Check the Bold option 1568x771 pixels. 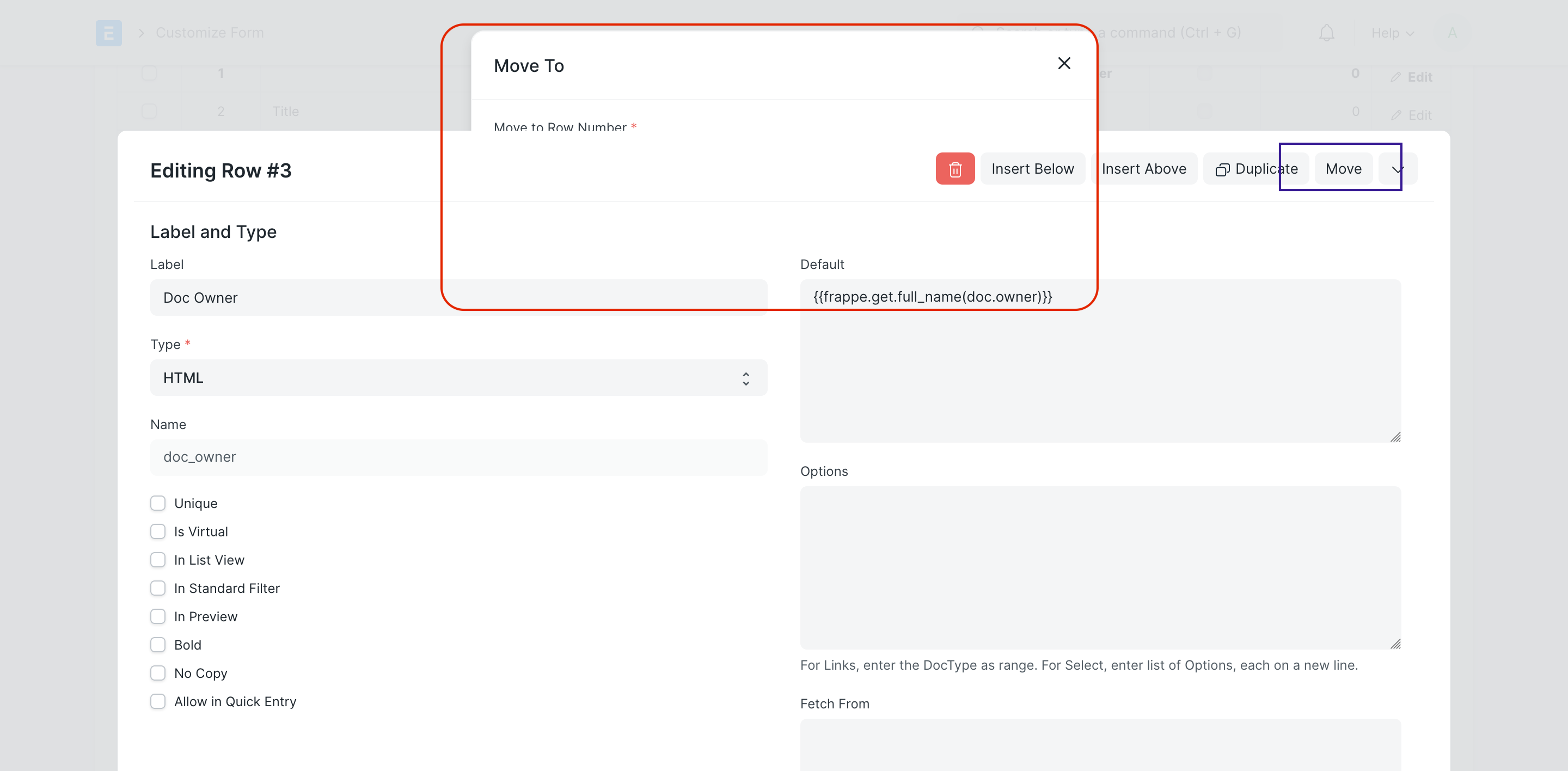click(158, 645)
